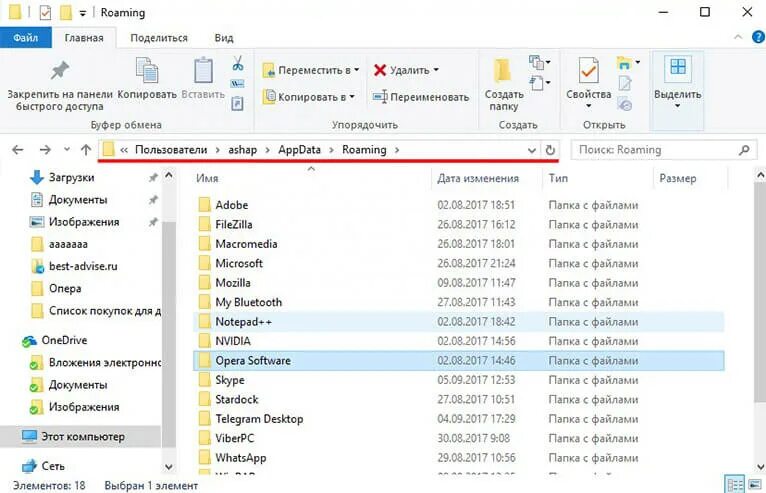Go up one folder level arrow
The height and width of the screenshot is (493, 766).
[x=86, y=150]
